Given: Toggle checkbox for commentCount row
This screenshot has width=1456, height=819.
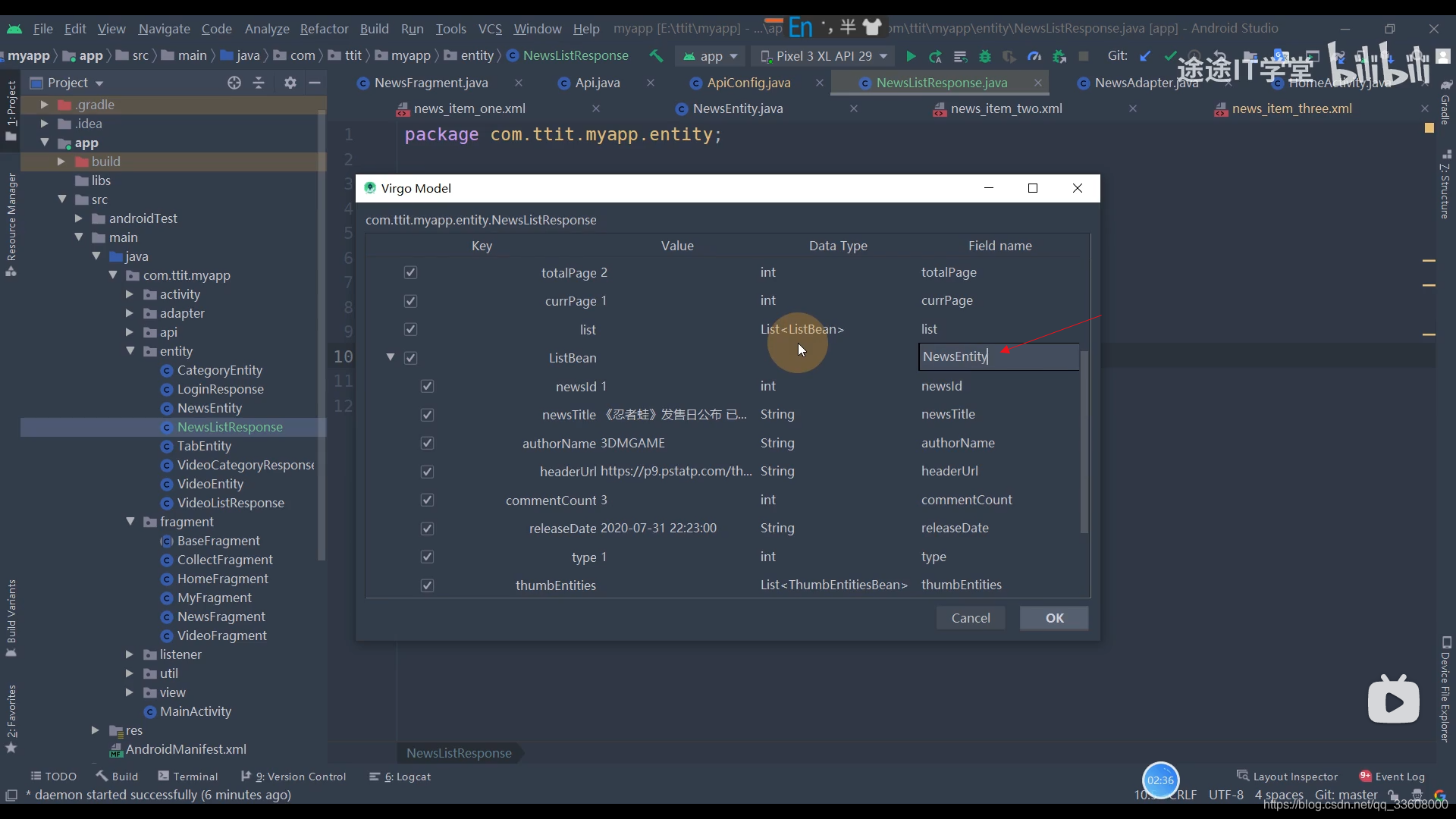Looking at the screenshot, I should (x=428, y=499).
